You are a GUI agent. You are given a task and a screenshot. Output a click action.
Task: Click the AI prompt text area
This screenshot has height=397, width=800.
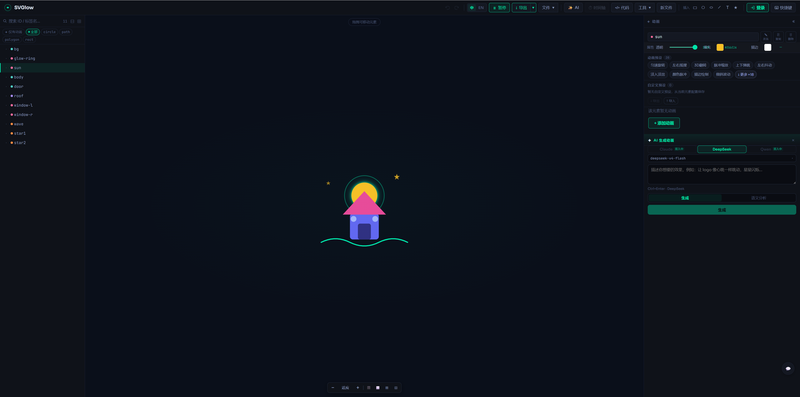[x=721, y=174]
